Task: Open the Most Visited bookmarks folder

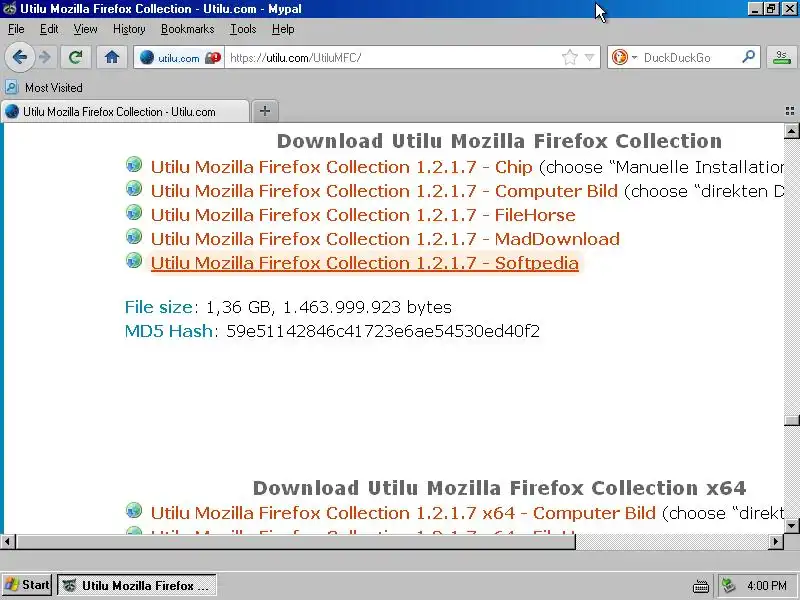Action: (44, 88)
